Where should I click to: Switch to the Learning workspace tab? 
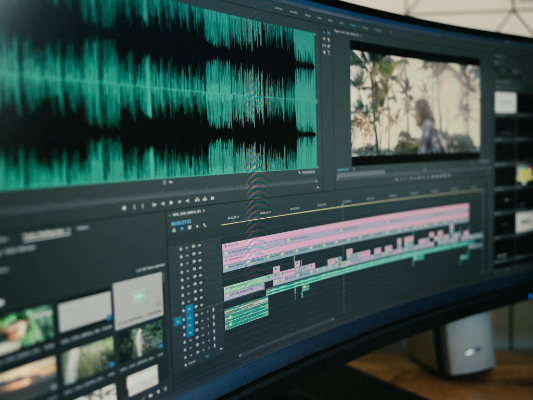[278, 9]
